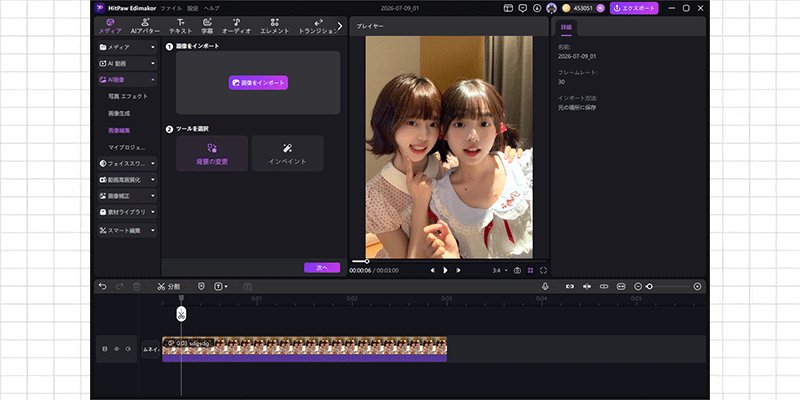Click the 次へ next button

click(322, 267)
